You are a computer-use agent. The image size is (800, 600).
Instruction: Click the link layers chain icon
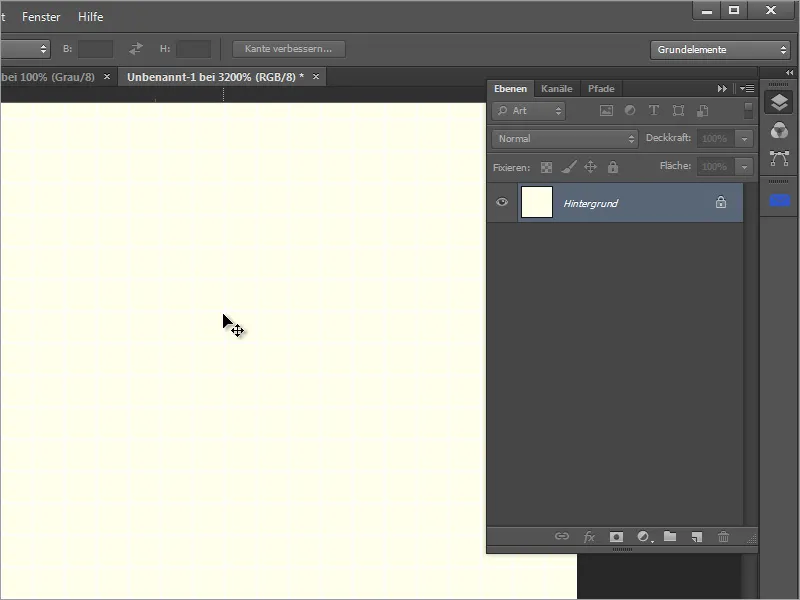(562, 536)
